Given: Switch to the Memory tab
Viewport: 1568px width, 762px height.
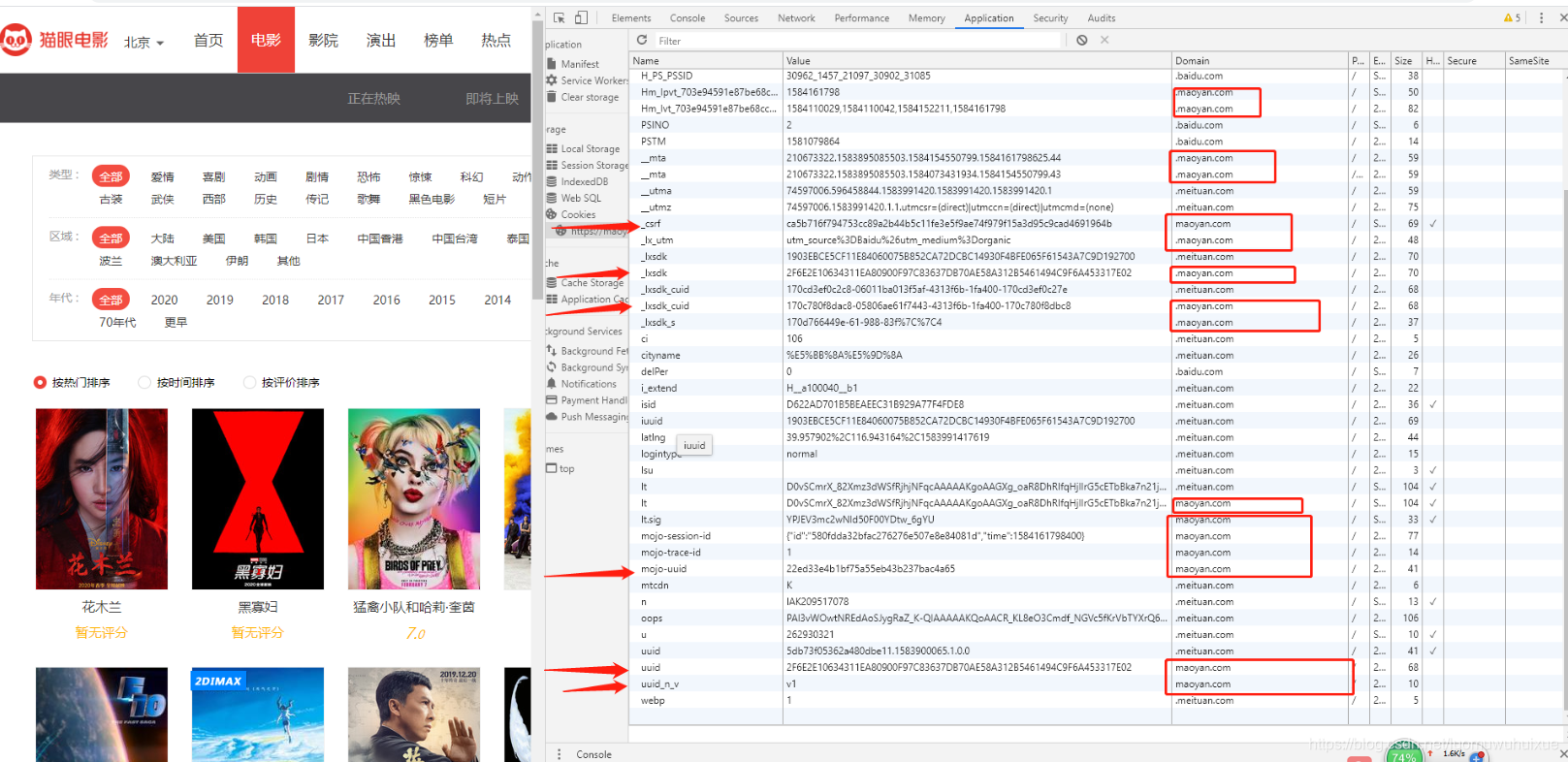Looking at the screenshot, I should pos(926,18).
